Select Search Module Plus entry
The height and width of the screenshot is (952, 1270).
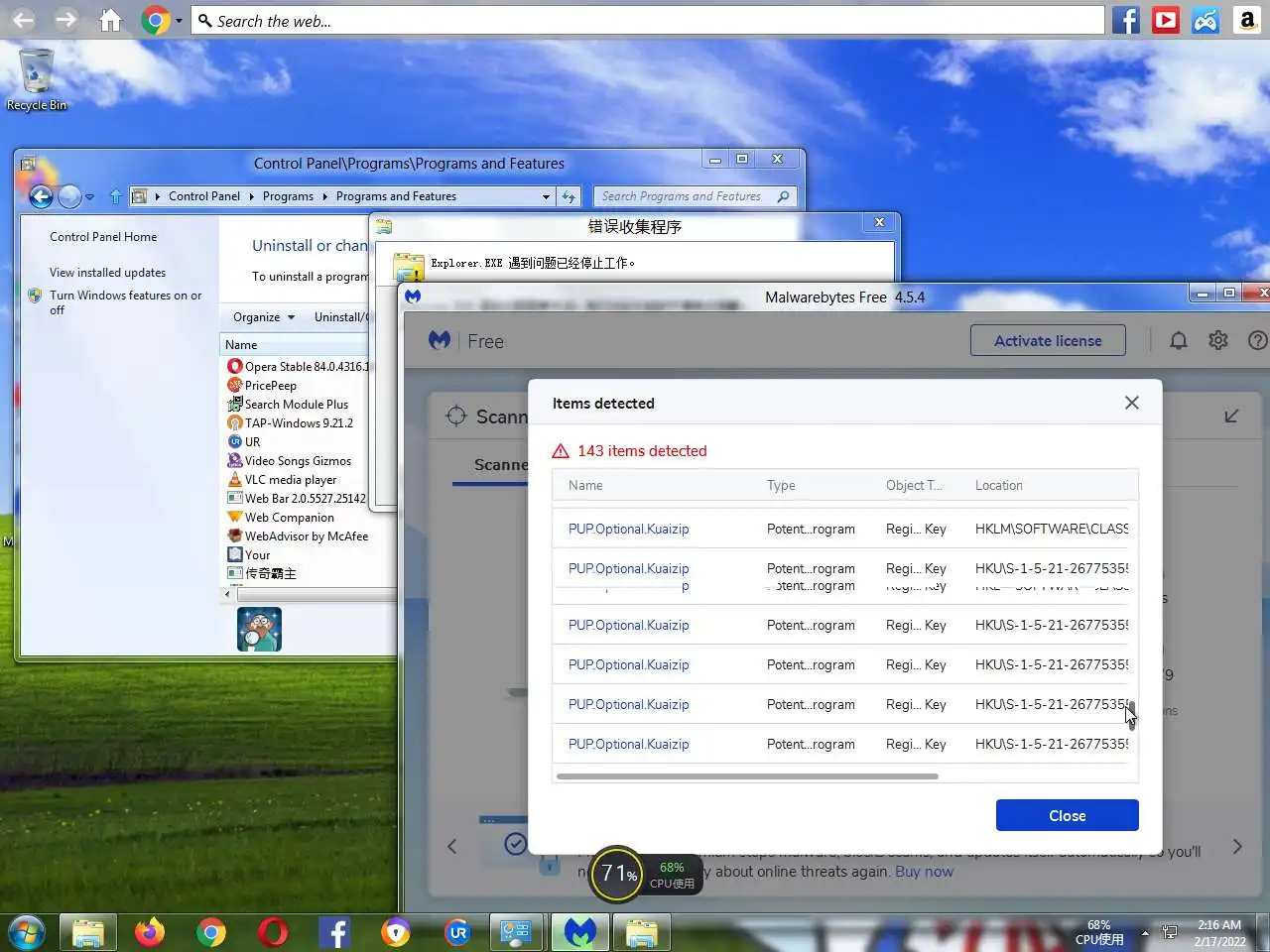click(288, 405)
